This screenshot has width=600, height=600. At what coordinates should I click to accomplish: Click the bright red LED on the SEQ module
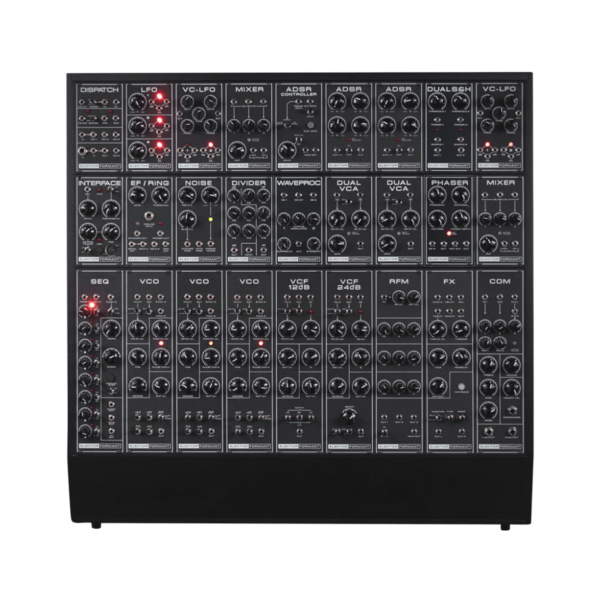tap(92, 305)
